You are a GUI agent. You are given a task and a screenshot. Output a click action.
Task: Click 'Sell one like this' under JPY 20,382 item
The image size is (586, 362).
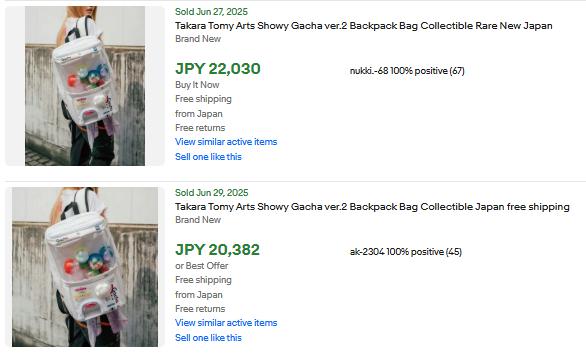(208, 337)
